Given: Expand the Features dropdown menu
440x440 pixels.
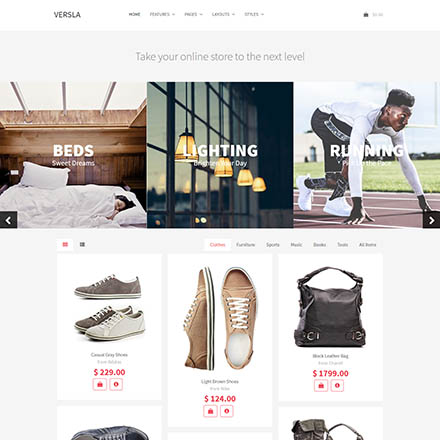Looking at the screenshot, I should click(162, 14).
